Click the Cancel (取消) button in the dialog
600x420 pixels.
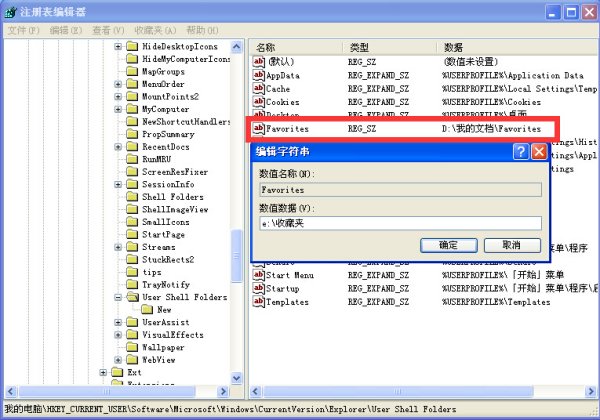coord(512,245)
